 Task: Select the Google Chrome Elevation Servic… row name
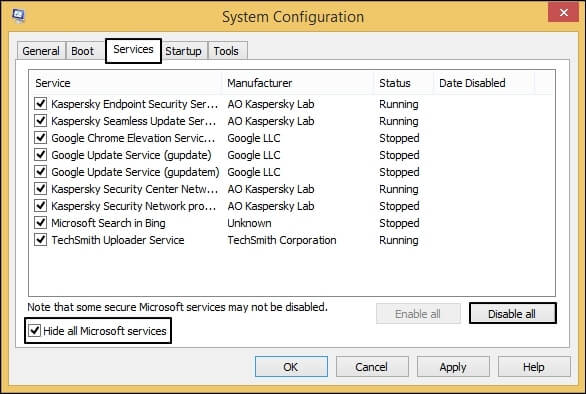click(133, 138)
